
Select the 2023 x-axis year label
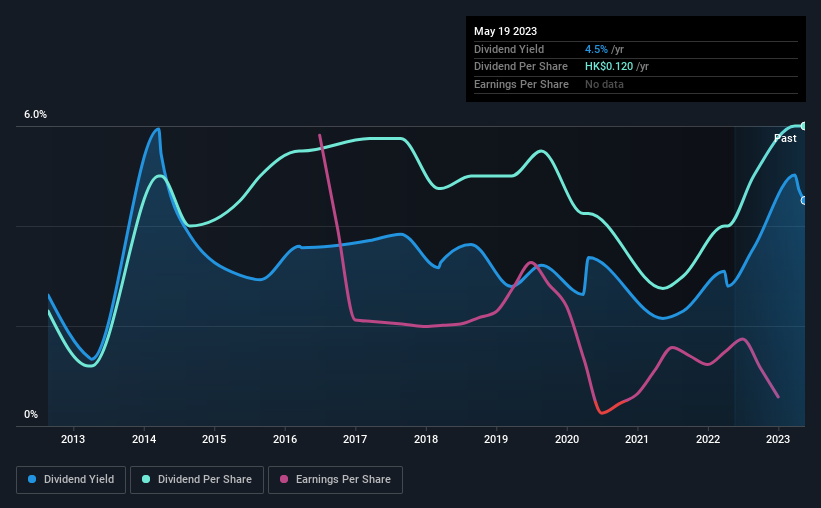778,439
